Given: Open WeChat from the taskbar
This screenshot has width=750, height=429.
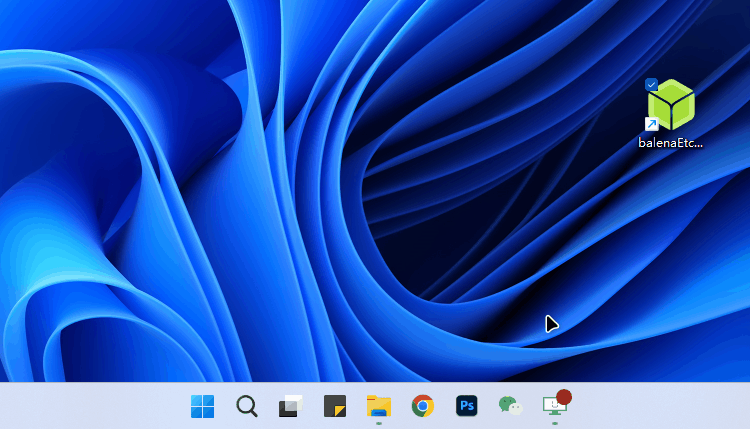Looking at the screenshot, I should coord(510,406).
